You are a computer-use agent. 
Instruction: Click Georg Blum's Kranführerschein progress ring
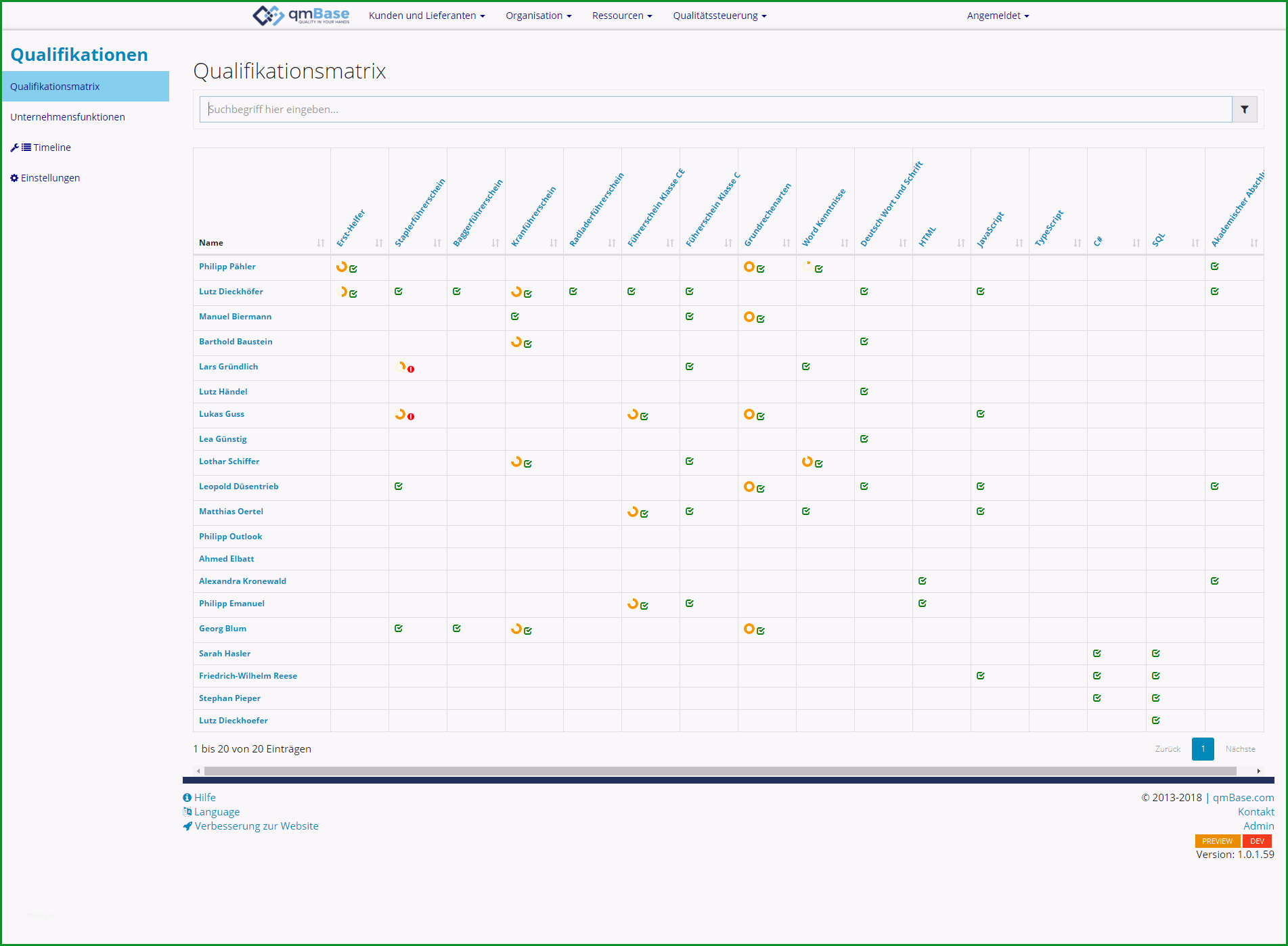[x=516, y=629]
